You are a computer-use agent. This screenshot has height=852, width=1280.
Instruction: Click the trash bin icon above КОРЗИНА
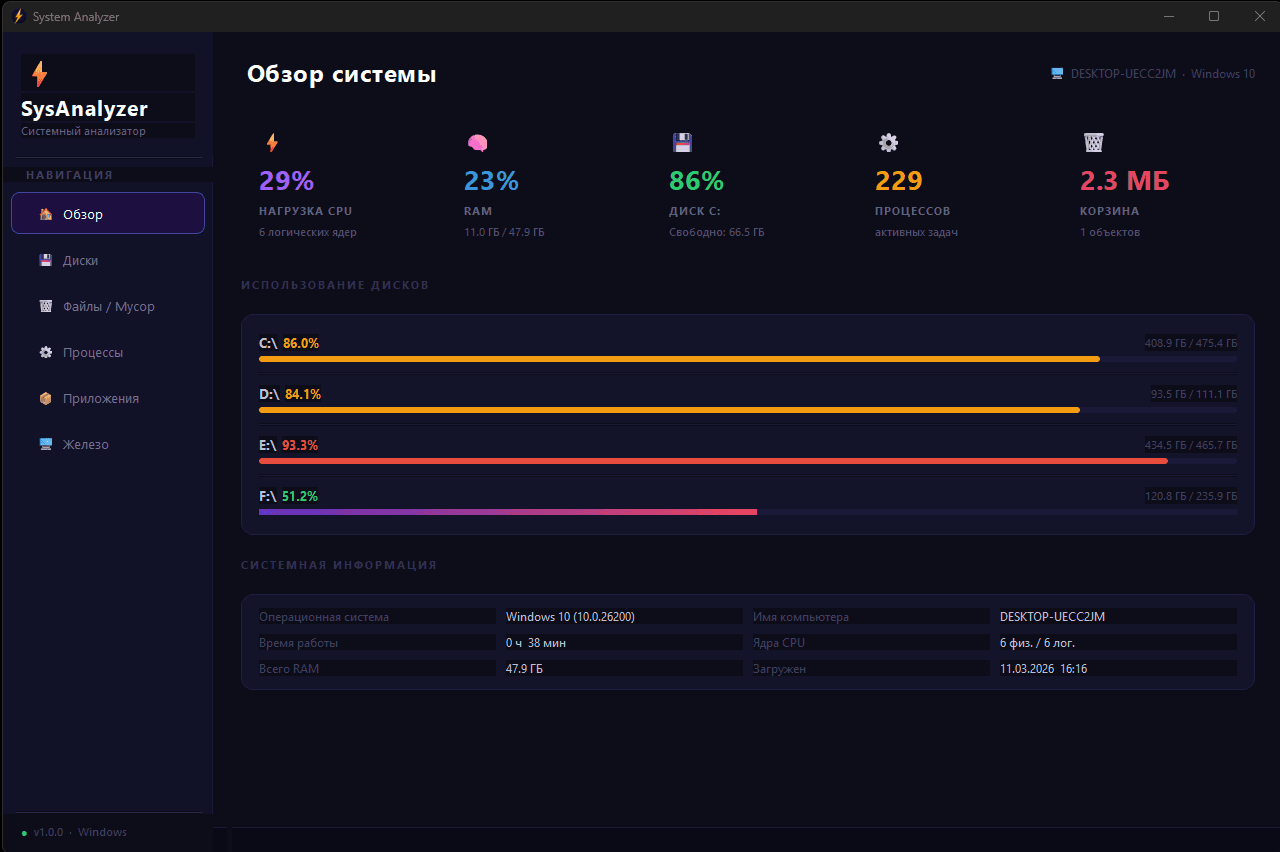pos(1094,142)
